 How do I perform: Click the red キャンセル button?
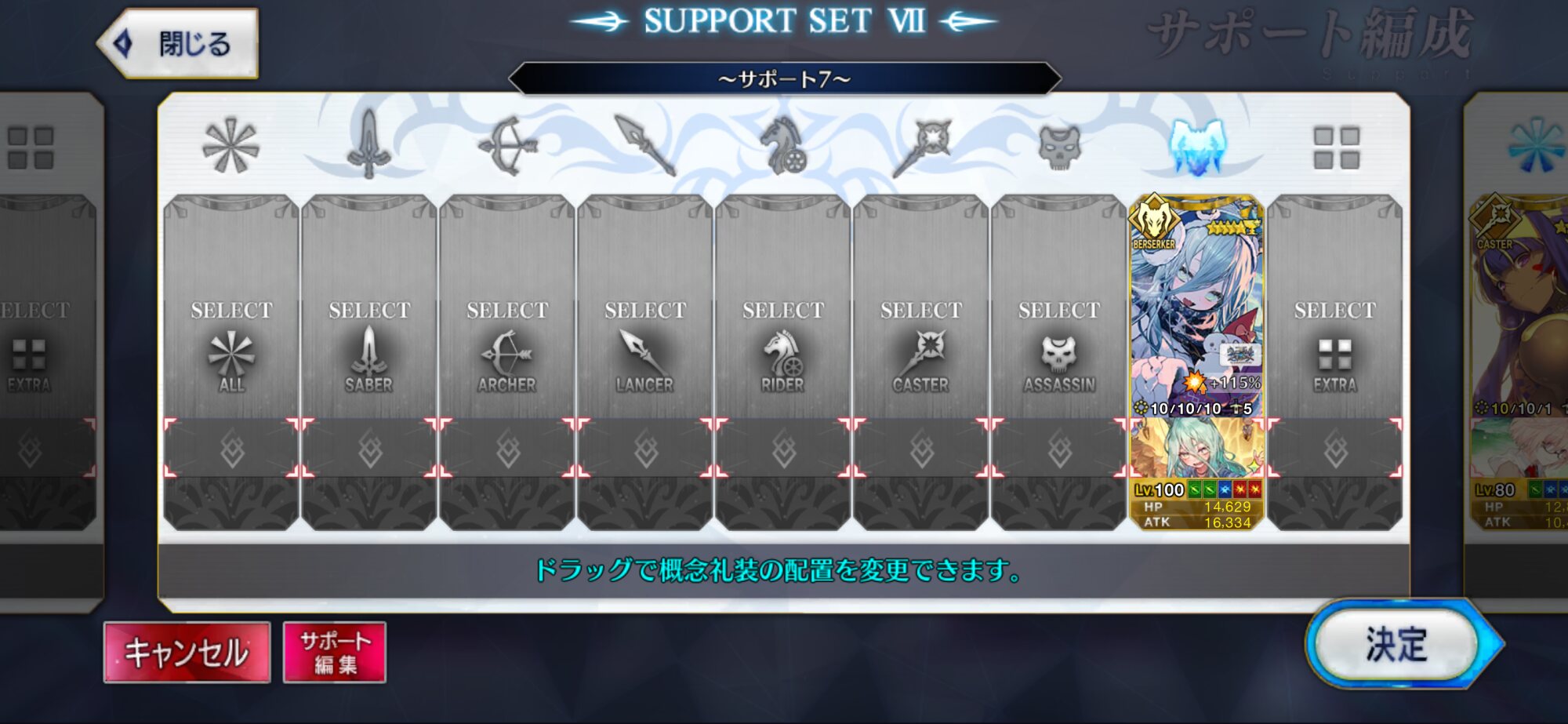coord(187,652)
